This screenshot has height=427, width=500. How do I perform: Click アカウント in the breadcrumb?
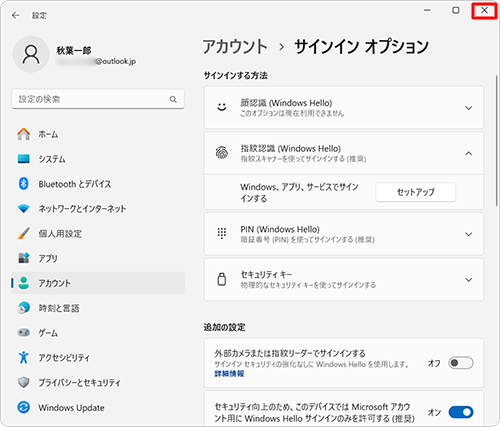pos(235,46)
